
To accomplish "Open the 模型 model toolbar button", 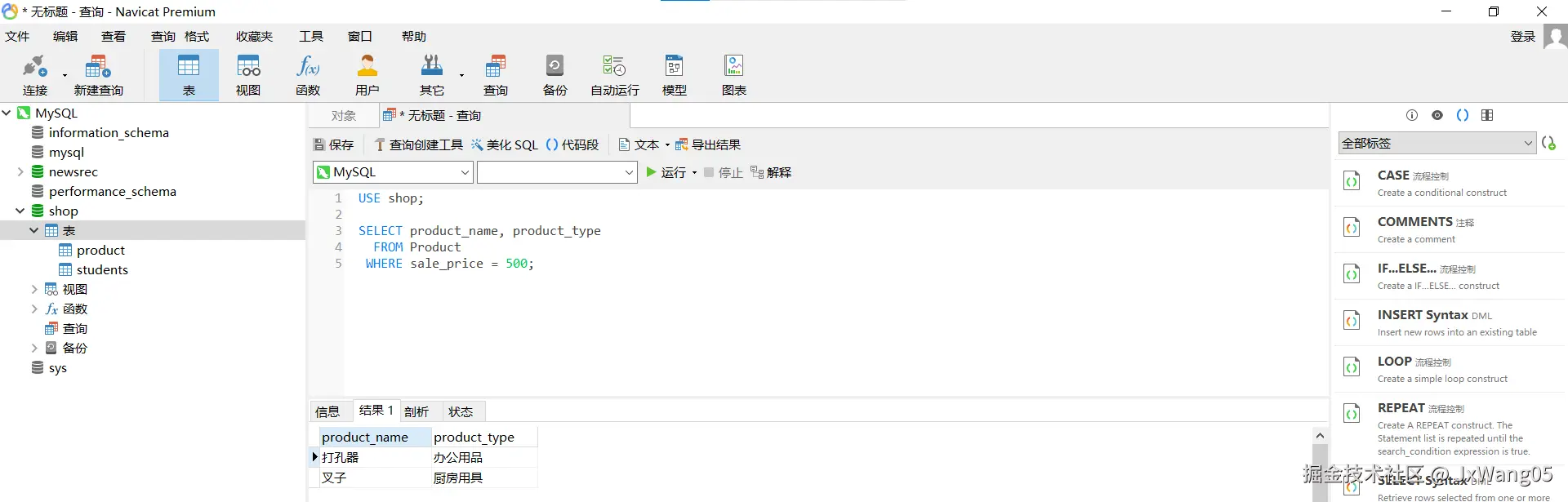I will pyautogui.click(x=675, y=76).
